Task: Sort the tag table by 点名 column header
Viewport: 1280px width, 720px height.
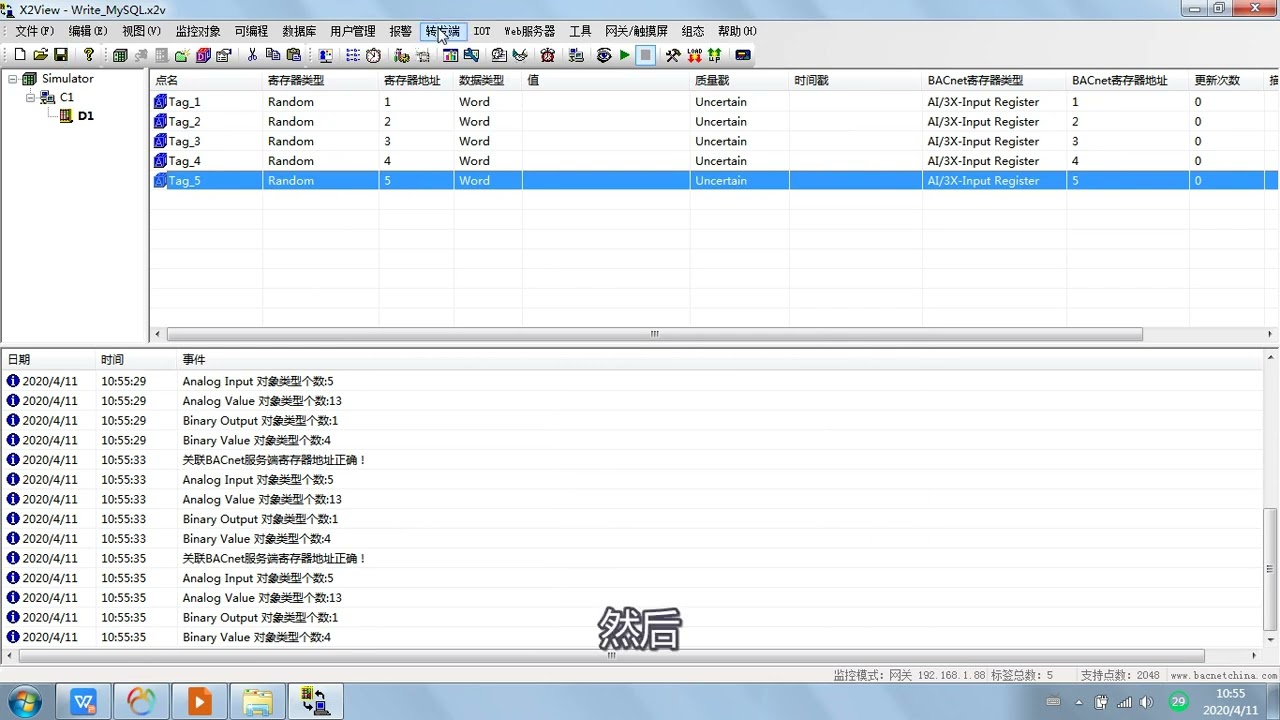Action: pos(206,81)
